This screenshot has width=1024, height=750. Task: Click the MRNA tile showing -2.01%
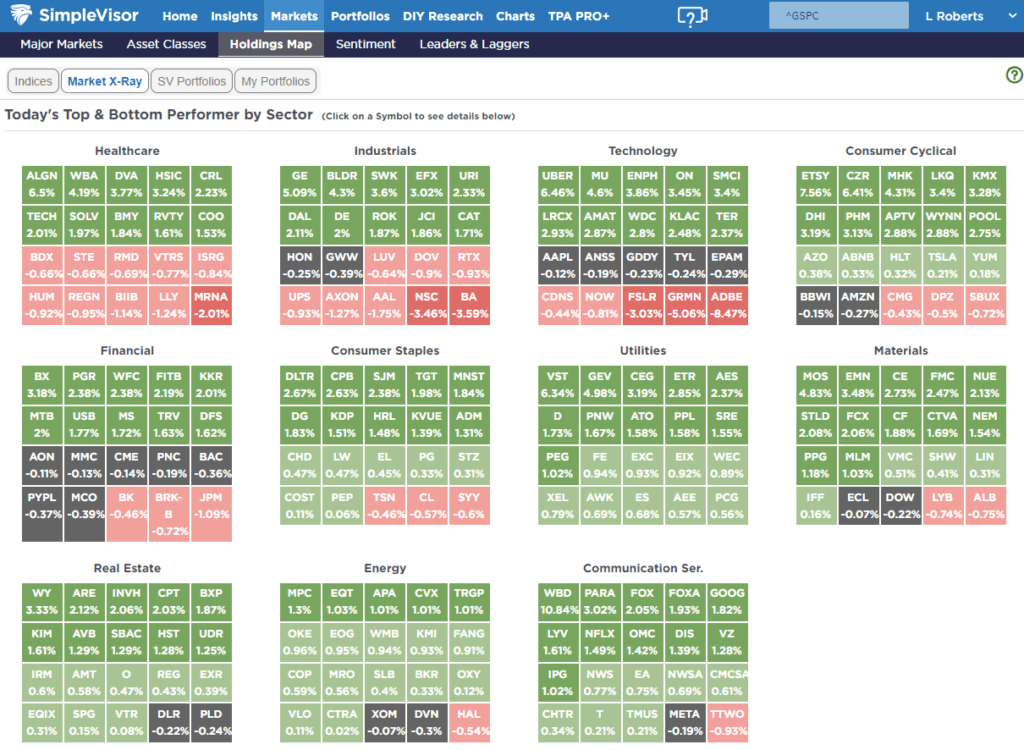point(211,305)
